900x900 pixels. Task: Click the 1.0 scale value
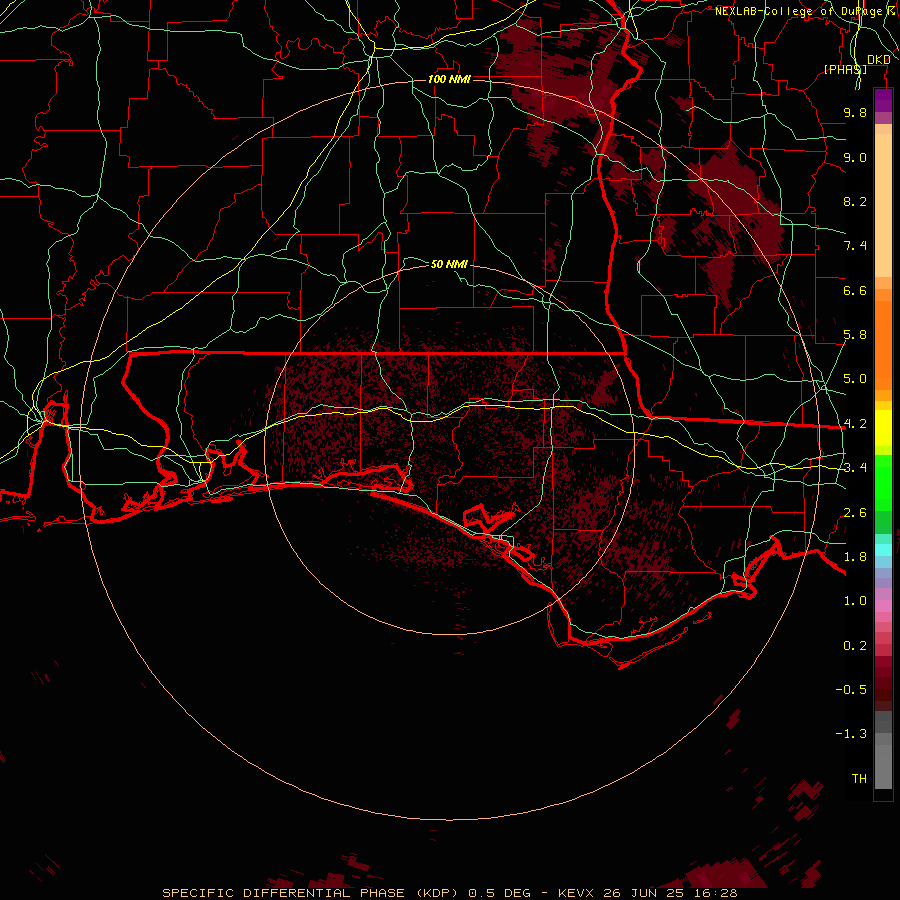tap(855, 601)
